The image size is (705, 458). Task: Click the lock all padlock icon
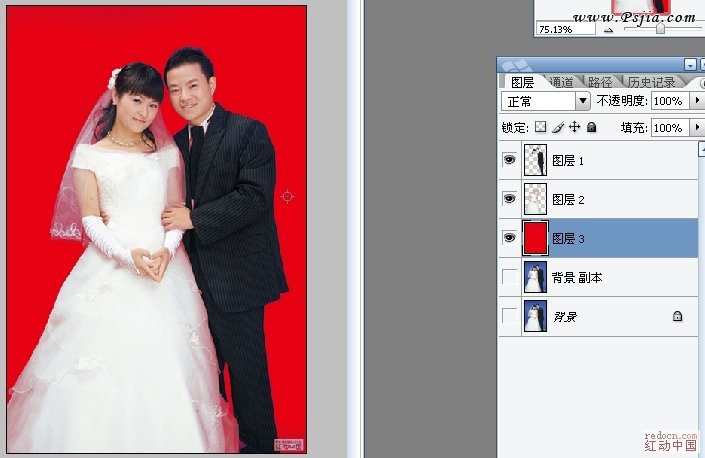point(592,127)
